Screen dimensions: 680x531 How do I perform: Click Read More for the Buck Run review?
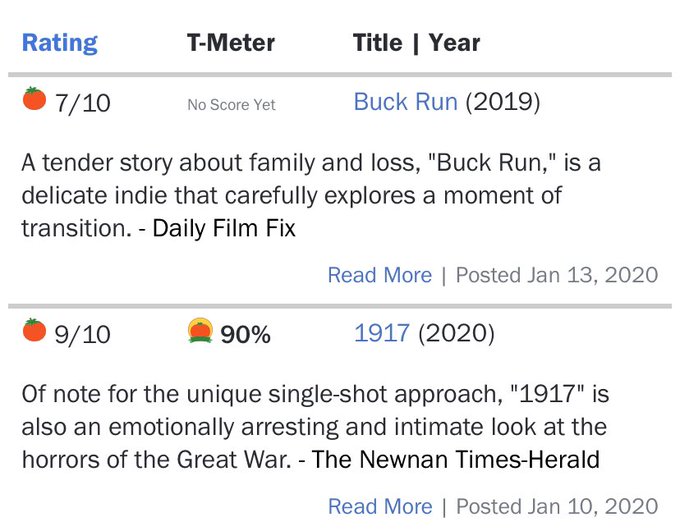pyautogui.click(x=380, y=275)
